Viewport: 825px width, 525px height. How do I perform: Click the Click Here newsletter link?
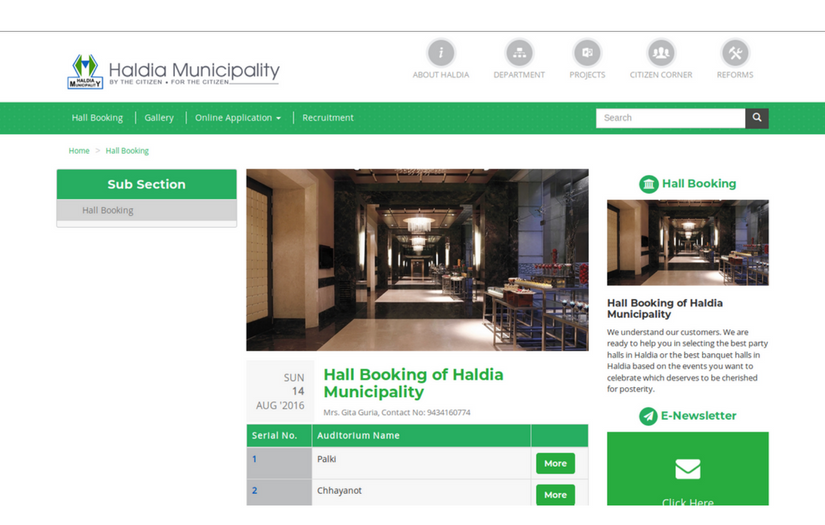[x=688, y=502]
